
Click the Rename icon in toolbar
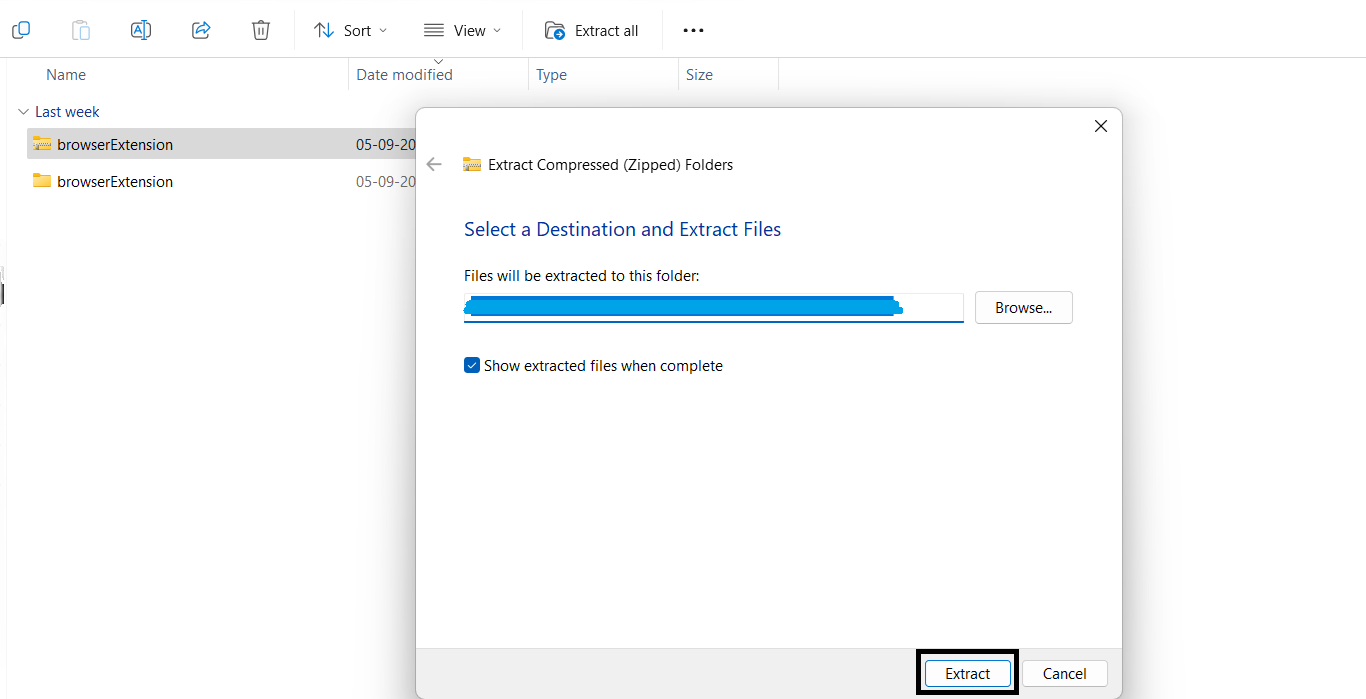click(141, 30)
